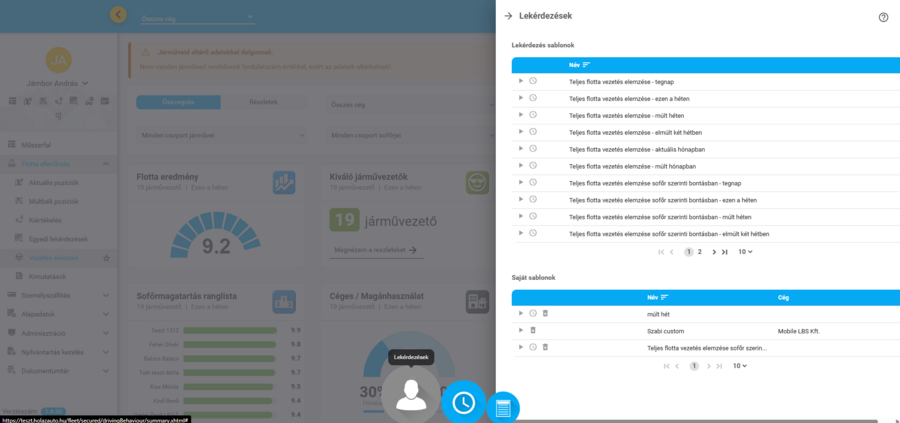
Task: Sort query templates by the Név column
Action: (579, 65)
